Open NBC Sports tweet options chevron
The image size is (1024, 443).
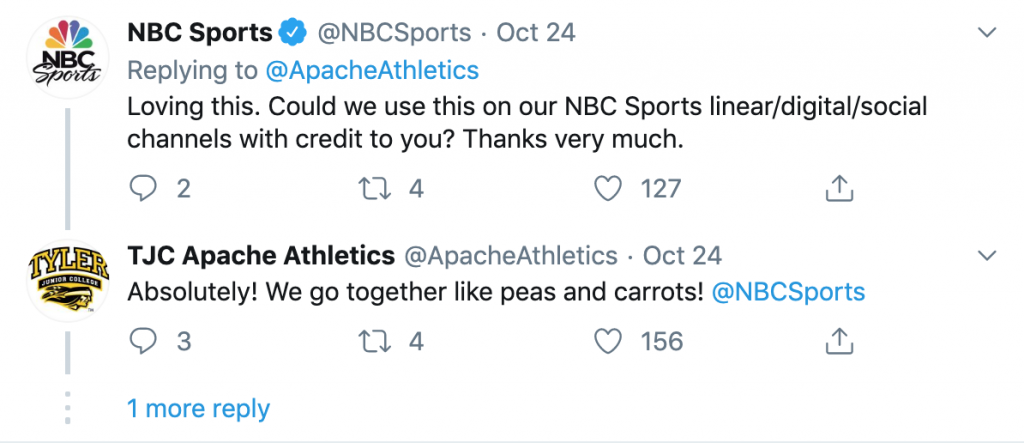click(x=986, y=32)
